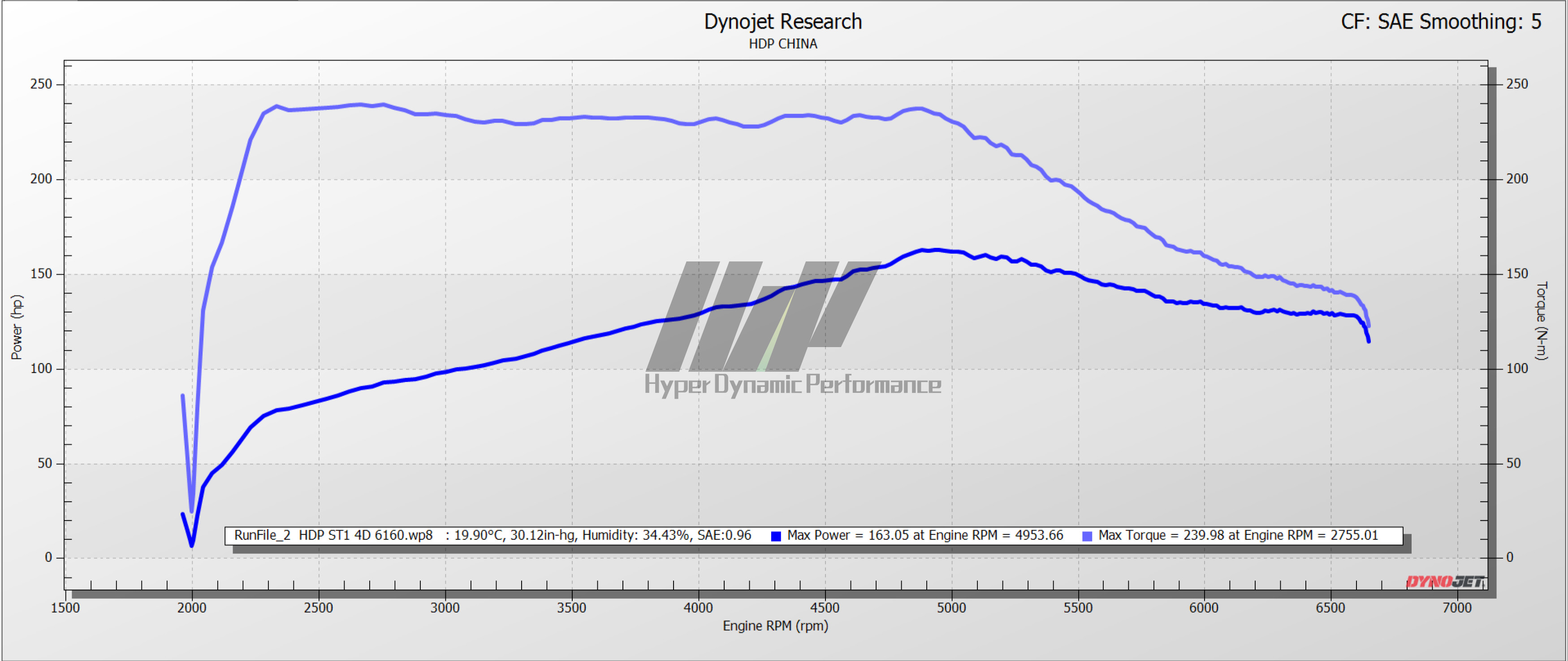Select the Dynojet Research chart title
This screenshot has height=661, width=1568.
[x=783, y=22]
